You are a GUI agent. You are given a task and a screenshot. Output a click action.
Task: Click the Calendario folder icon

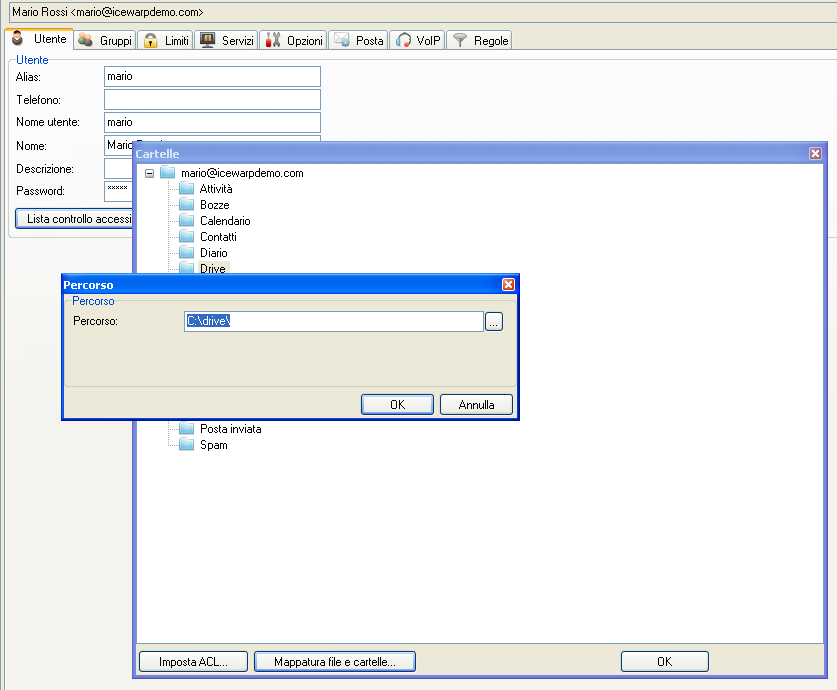[x=186, y=220]
